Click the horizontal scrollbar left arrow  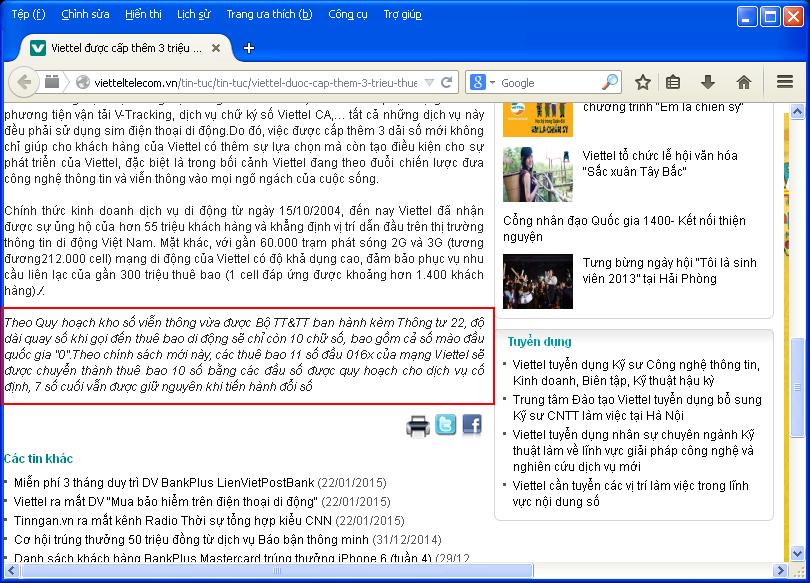[11, 571]
